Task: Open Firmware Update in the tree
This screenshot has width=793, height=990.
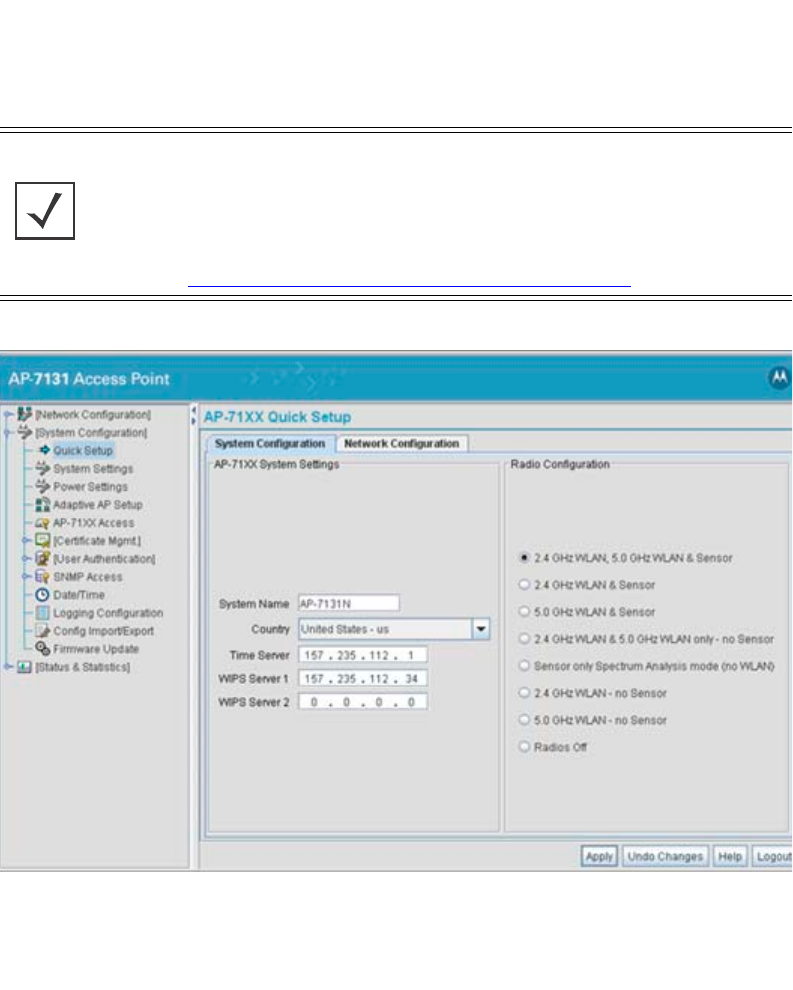Action: tap(96, 648)
